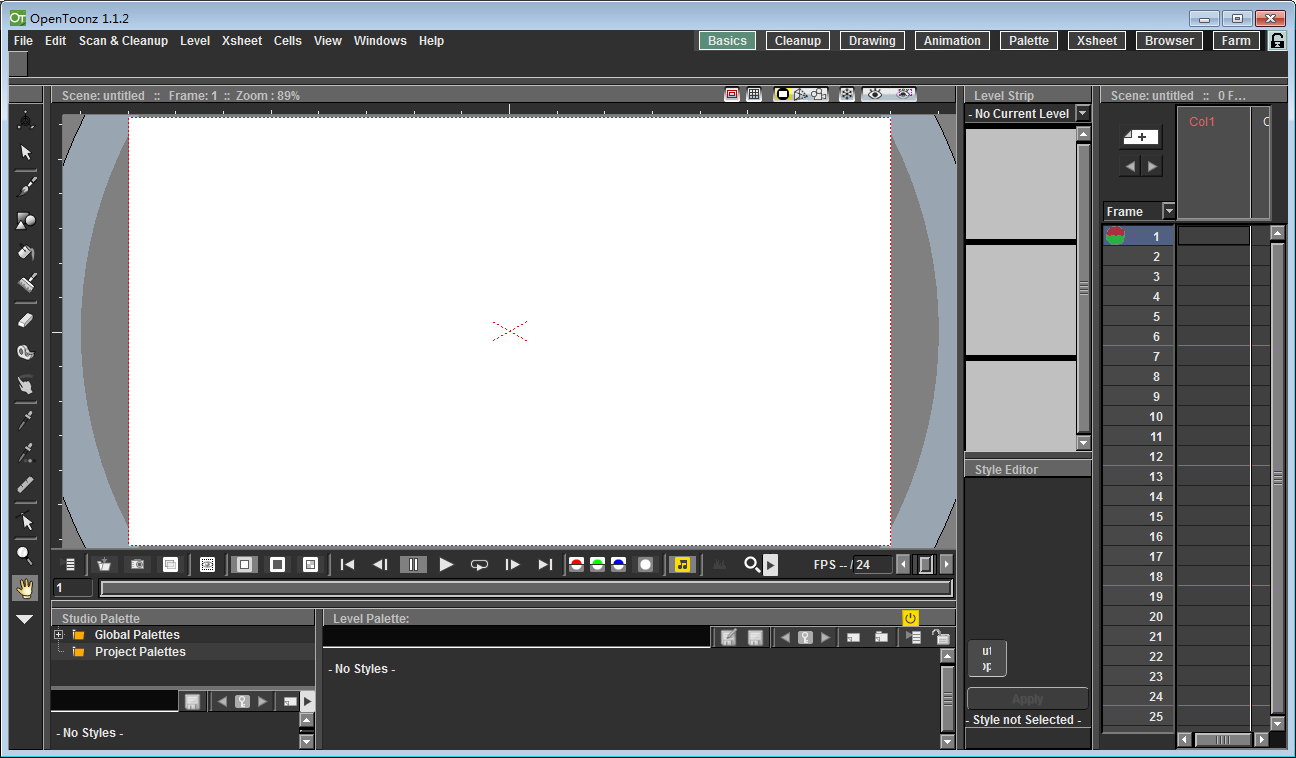The width and height of the screenshot is (1296, 758).
Task: Pick the Brush tool
Action: click(x=26, y=187)
